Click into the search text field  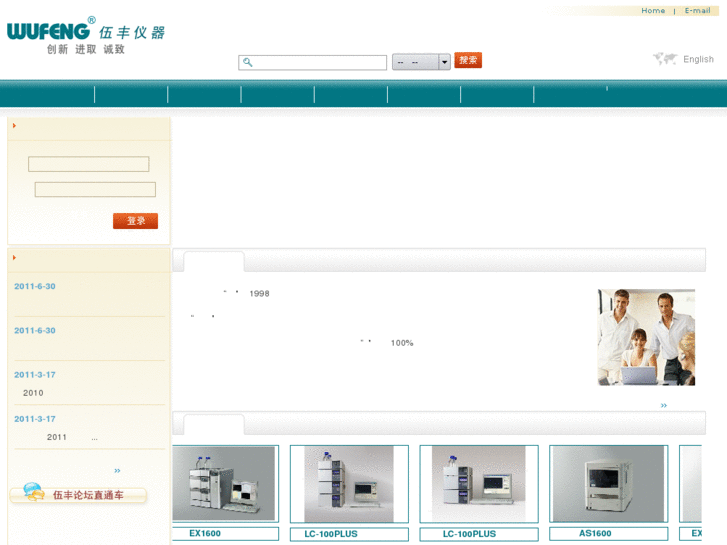(312, 63)
